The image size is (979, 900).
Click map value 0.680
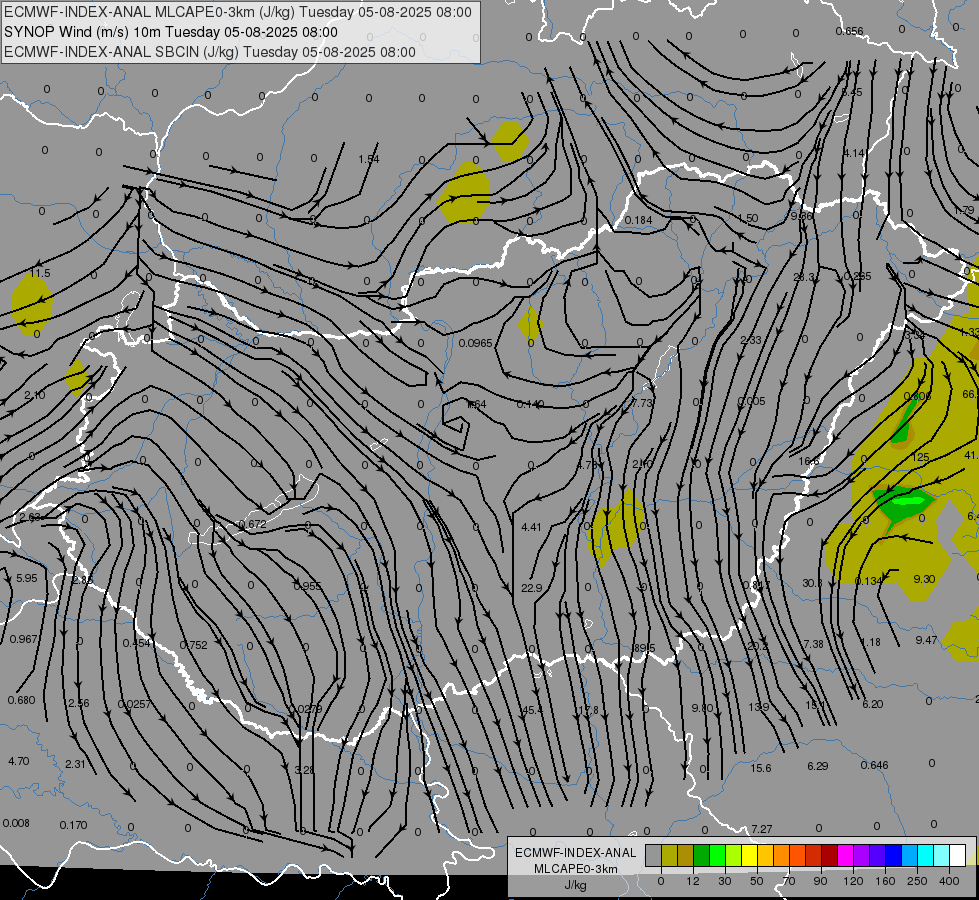point(22,700)
